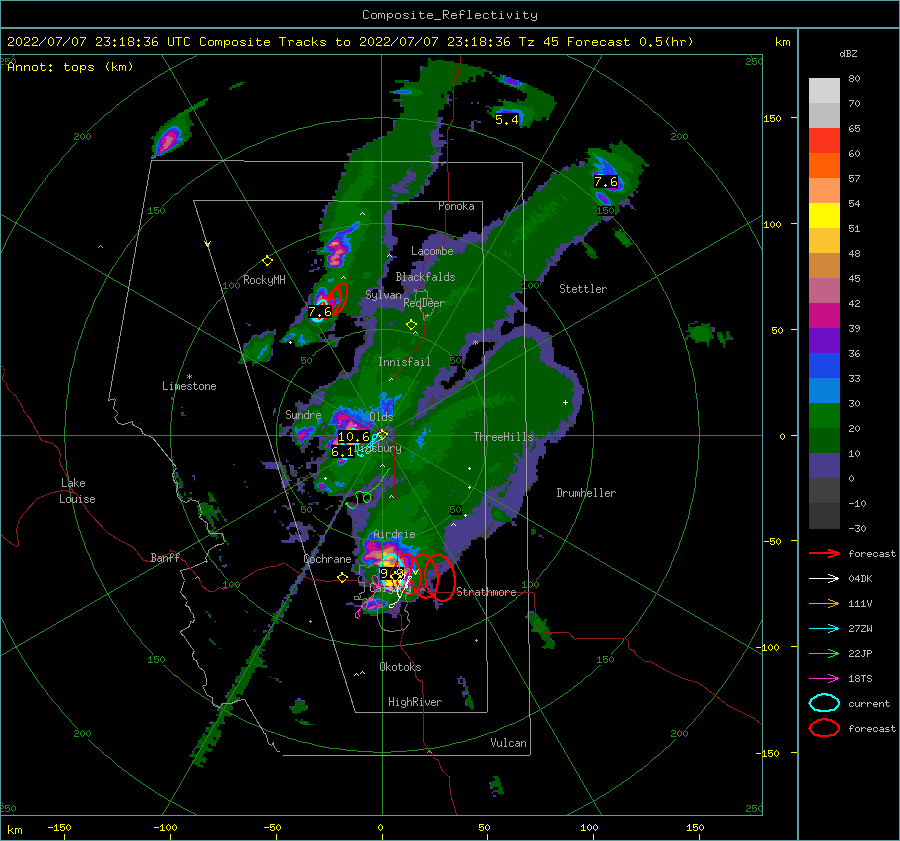The width and height of the screenshot is (900, 841).
Task: Select the 45 dBZ tan swatch
Action: point(824,266)
